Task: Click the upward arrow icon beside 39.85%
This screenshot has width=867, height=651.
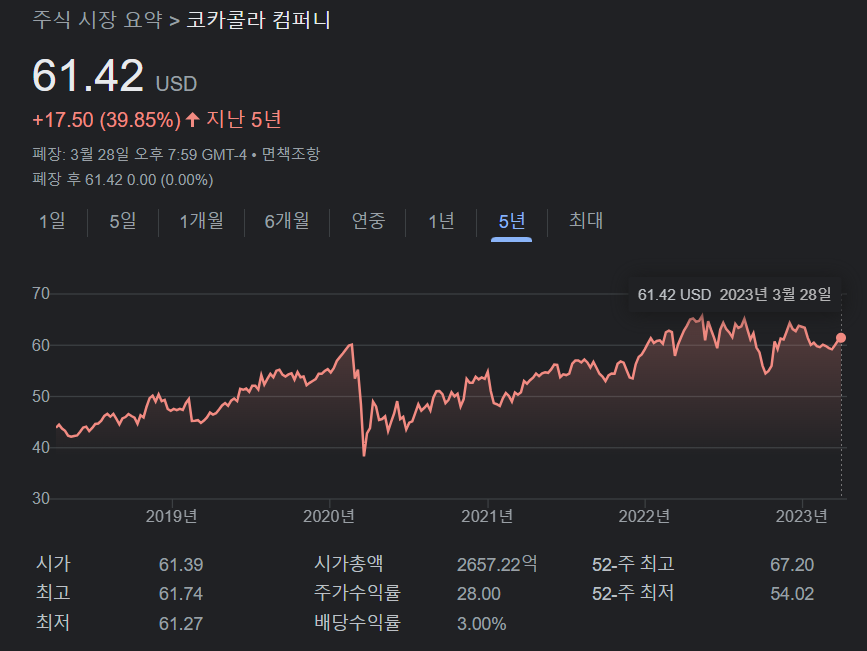Action: [x=192, y=119]
